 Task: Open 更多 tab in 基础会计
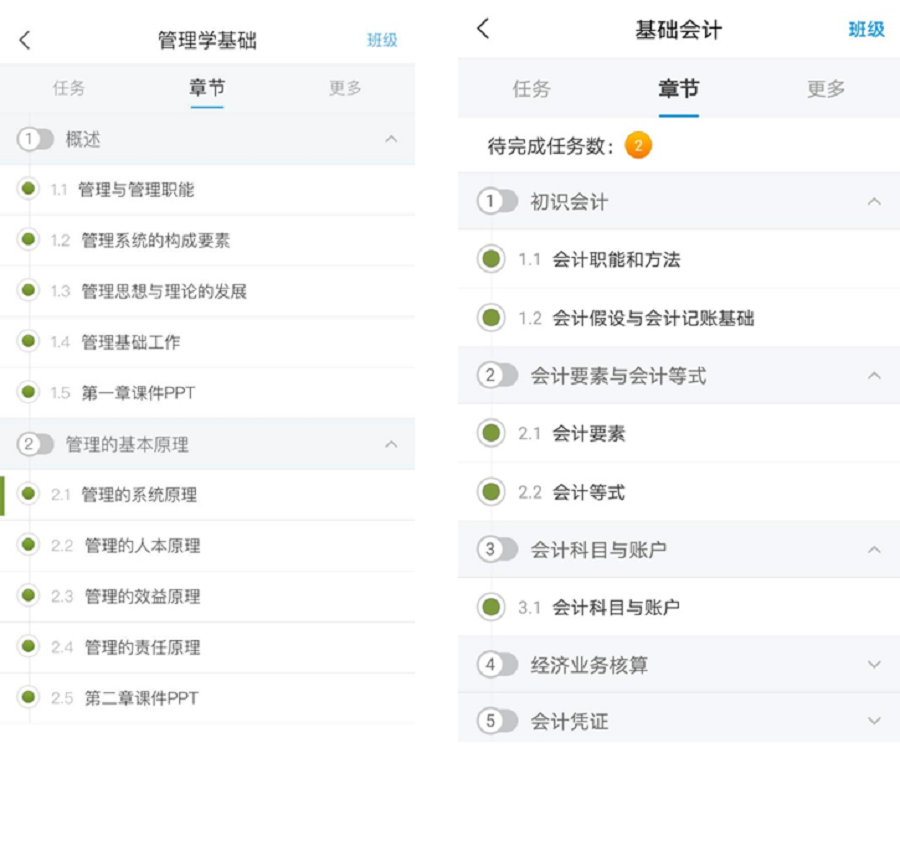point(826,89)
